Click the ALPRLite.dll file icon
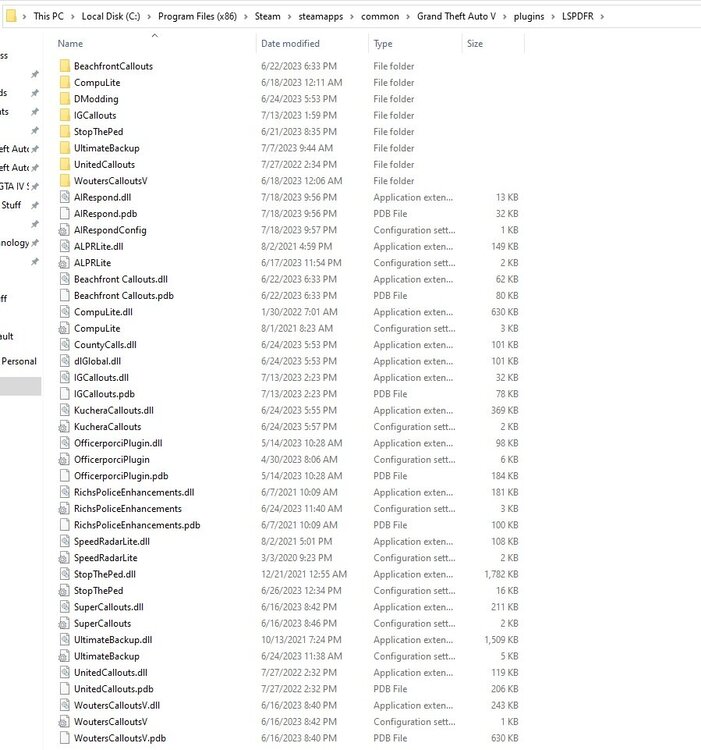 [65, 246]
